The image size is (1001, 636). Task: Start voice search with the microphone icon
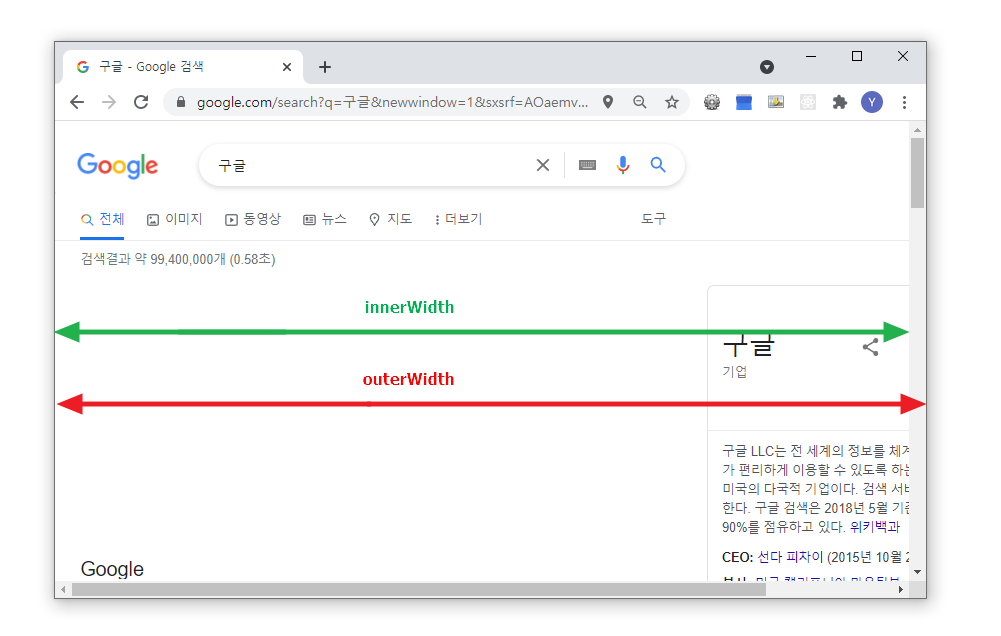point(622,165)
